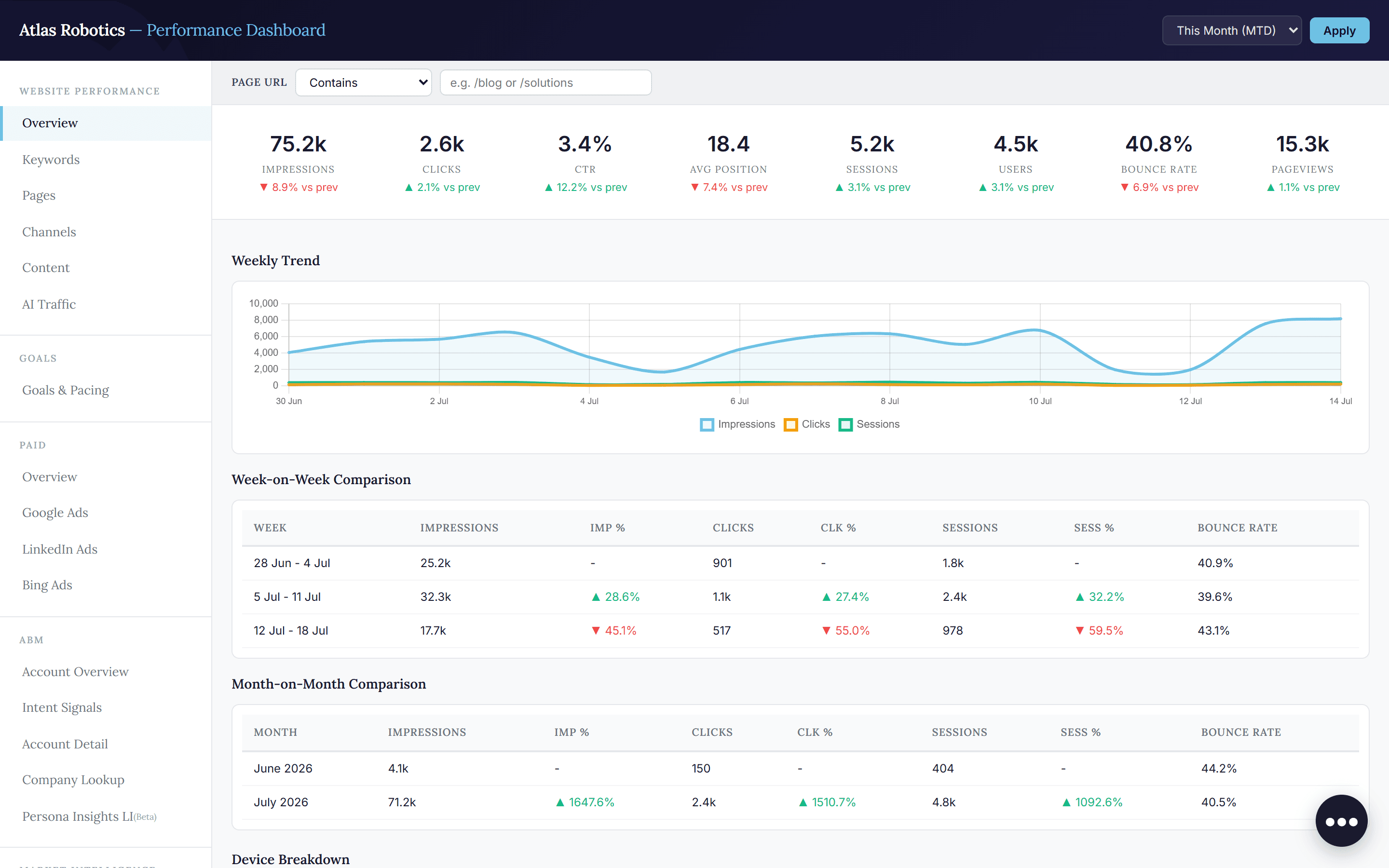
Task: Click the 2.6k Clicks metric
Action: click(442, 162)
